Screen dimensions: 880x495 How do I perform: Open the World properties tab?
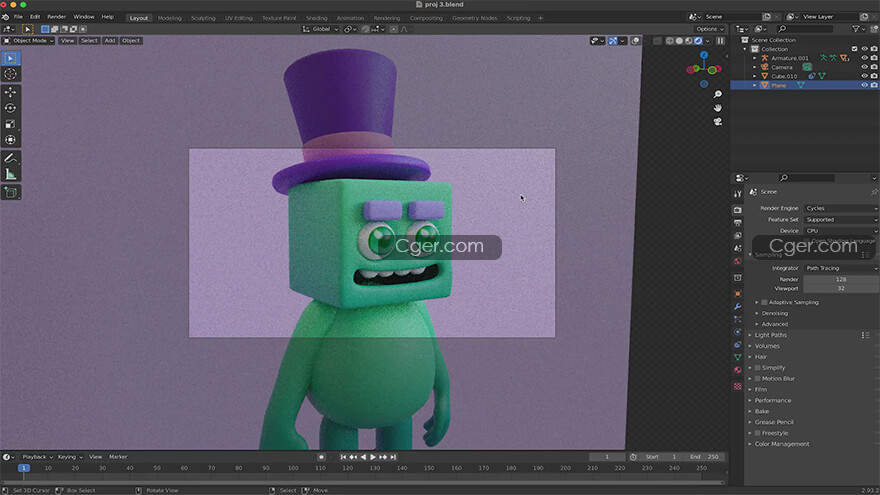point(737,261)
